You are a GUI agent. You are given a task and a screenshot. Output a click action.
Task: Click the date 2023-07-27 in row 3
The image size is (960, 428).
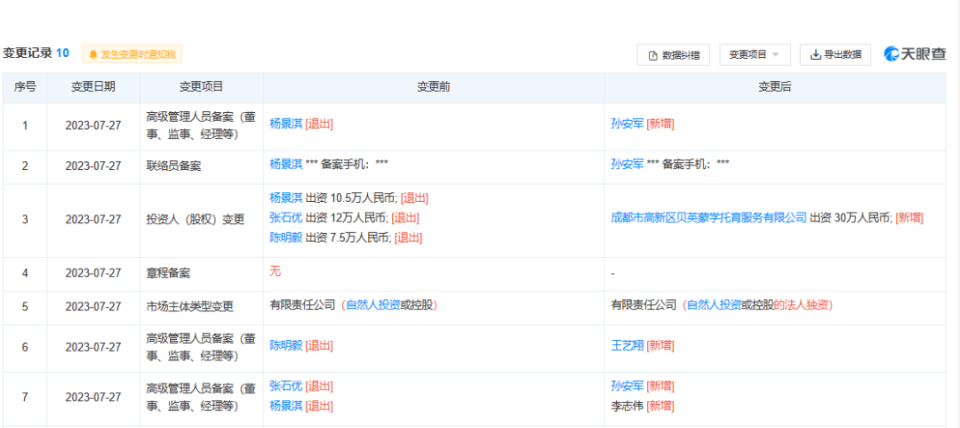pos(93,219)
